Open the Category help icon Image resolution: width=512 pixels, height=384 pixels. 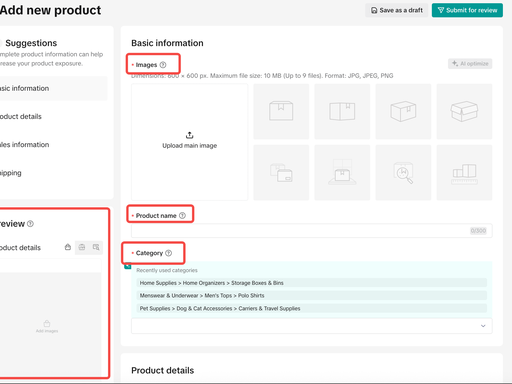click(169, 253)
